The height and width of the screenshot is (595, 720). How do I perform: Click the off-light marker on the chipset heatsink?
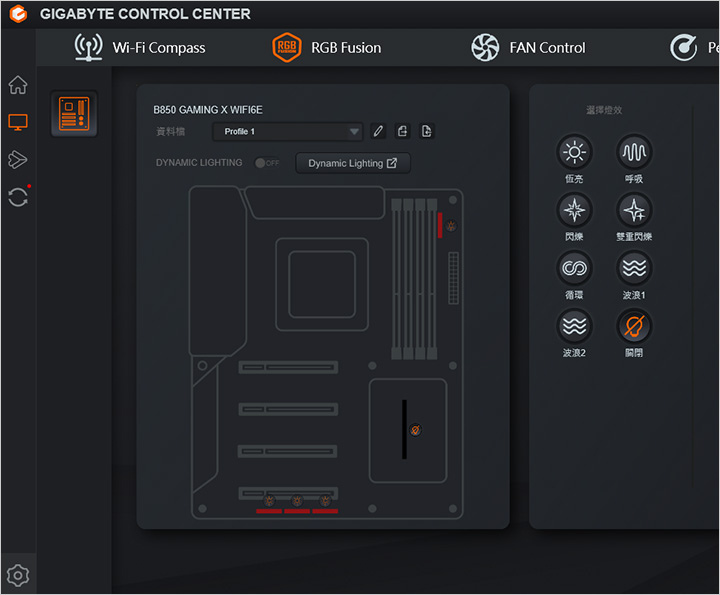point(415,430)
